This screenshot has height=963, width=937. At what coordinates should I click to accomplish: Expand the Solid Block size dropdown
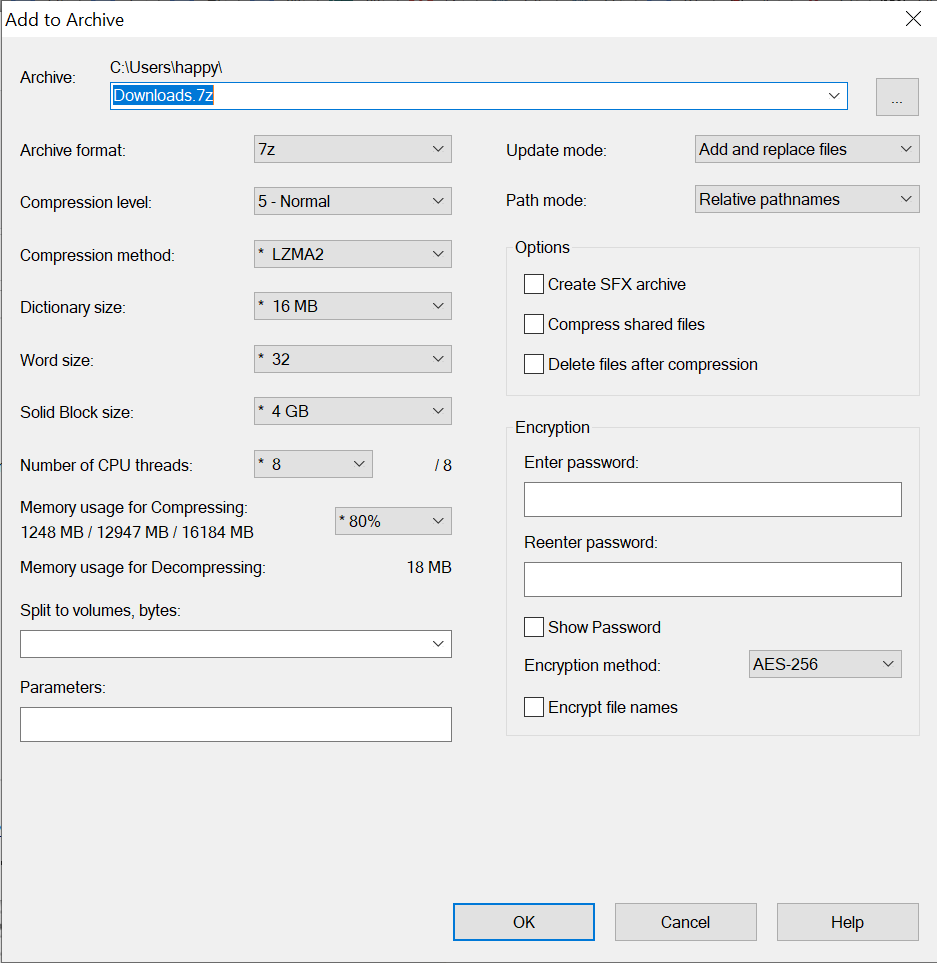(352, 411)
